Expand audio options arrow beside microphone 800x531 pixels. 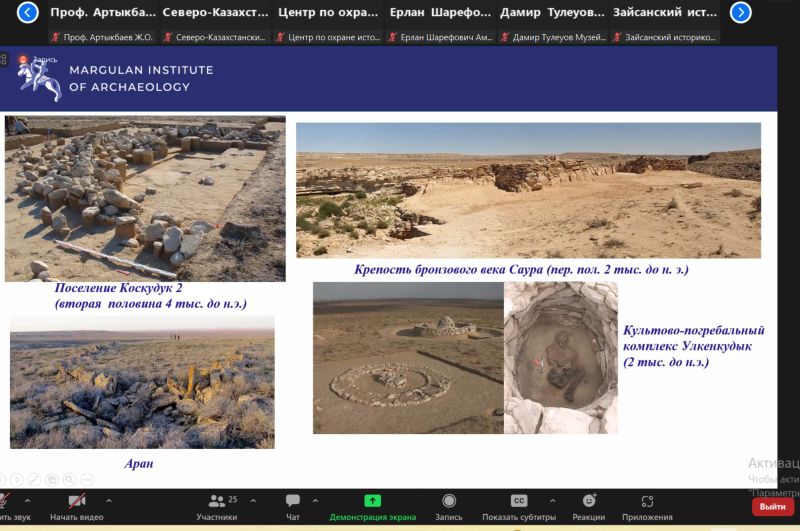27,500
